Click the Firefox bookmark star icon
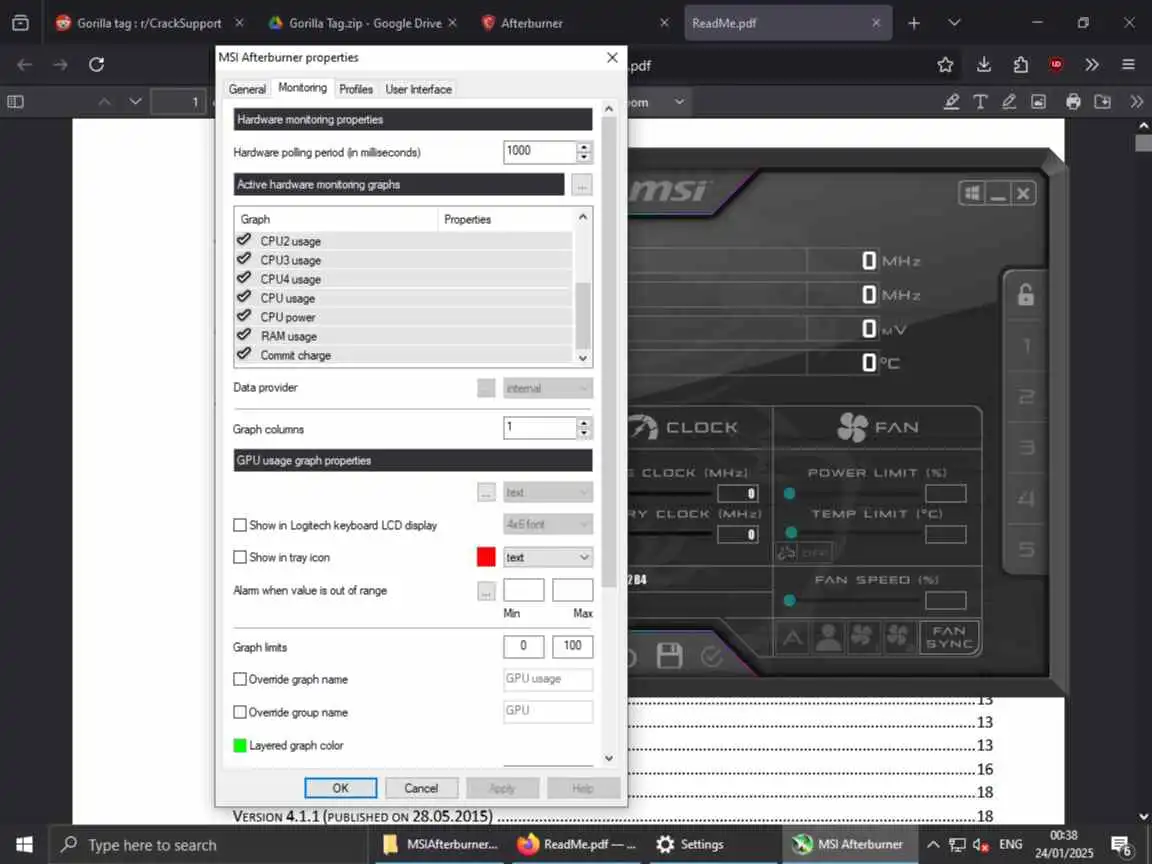The width and height of the screenshot is (1152, 864). click(946, 65)
